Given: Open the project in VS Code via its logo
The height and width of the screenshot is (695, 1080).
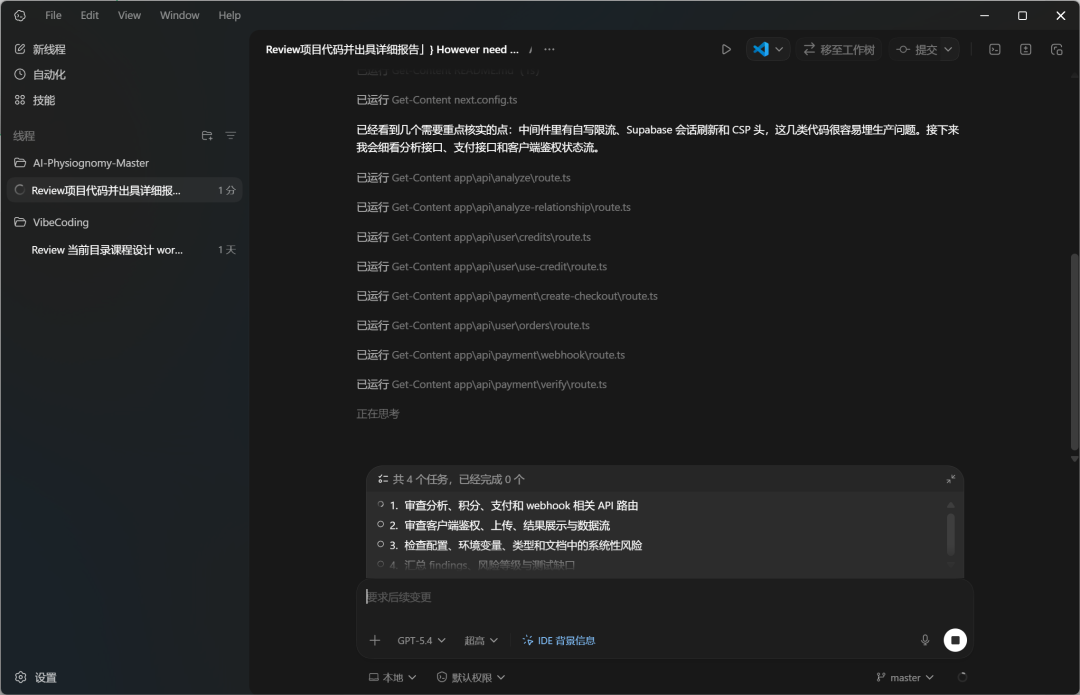Looking at the screenshot, I should [x=761, y=48].
